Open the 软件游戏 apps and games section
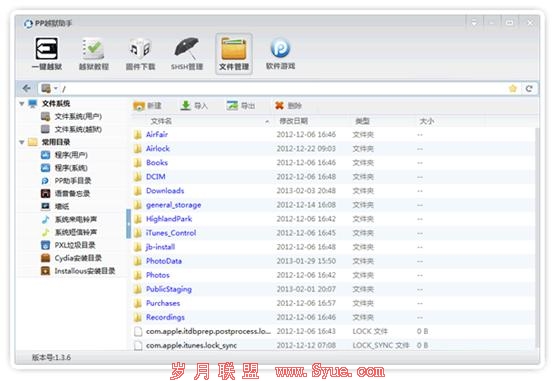The height and width of the screenshot is (381, 553). (x=280, y=54)
